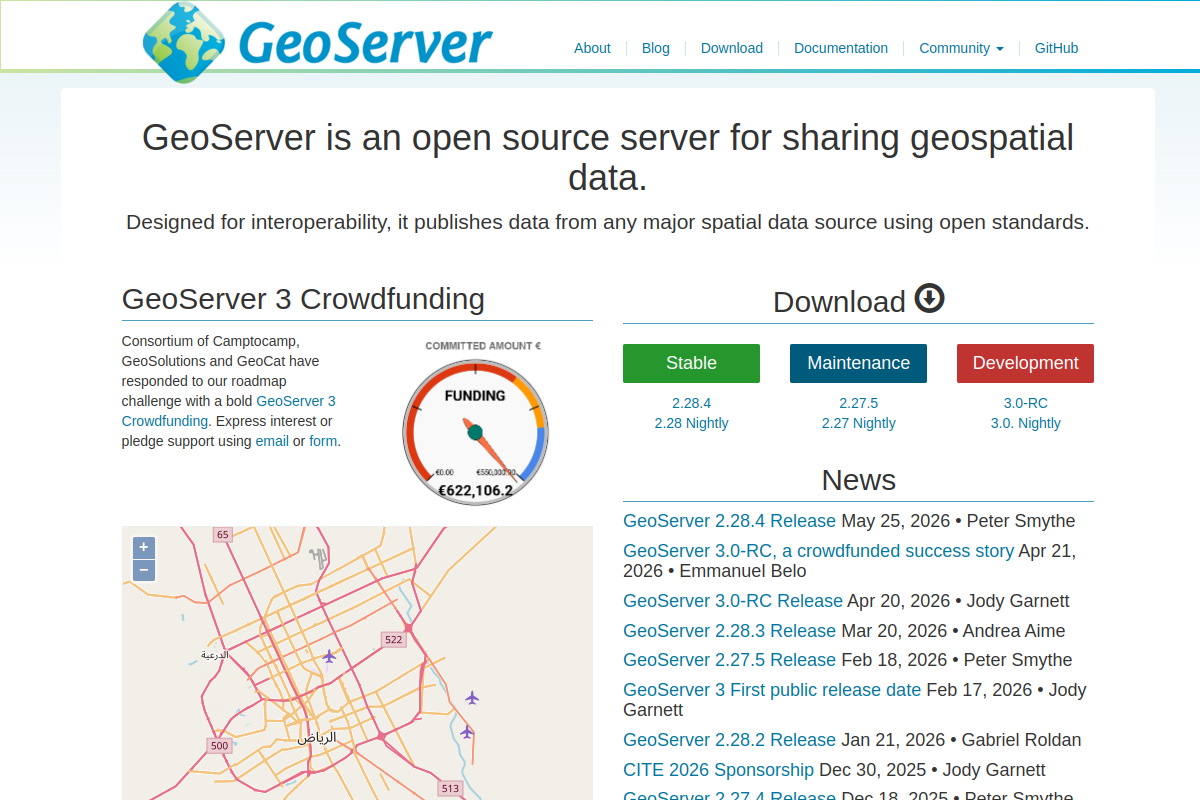This screenshot has height=800, width=1200.
Task: Open GeoServer 2.27.5 Release news item
Action: (x=729, y=660)
